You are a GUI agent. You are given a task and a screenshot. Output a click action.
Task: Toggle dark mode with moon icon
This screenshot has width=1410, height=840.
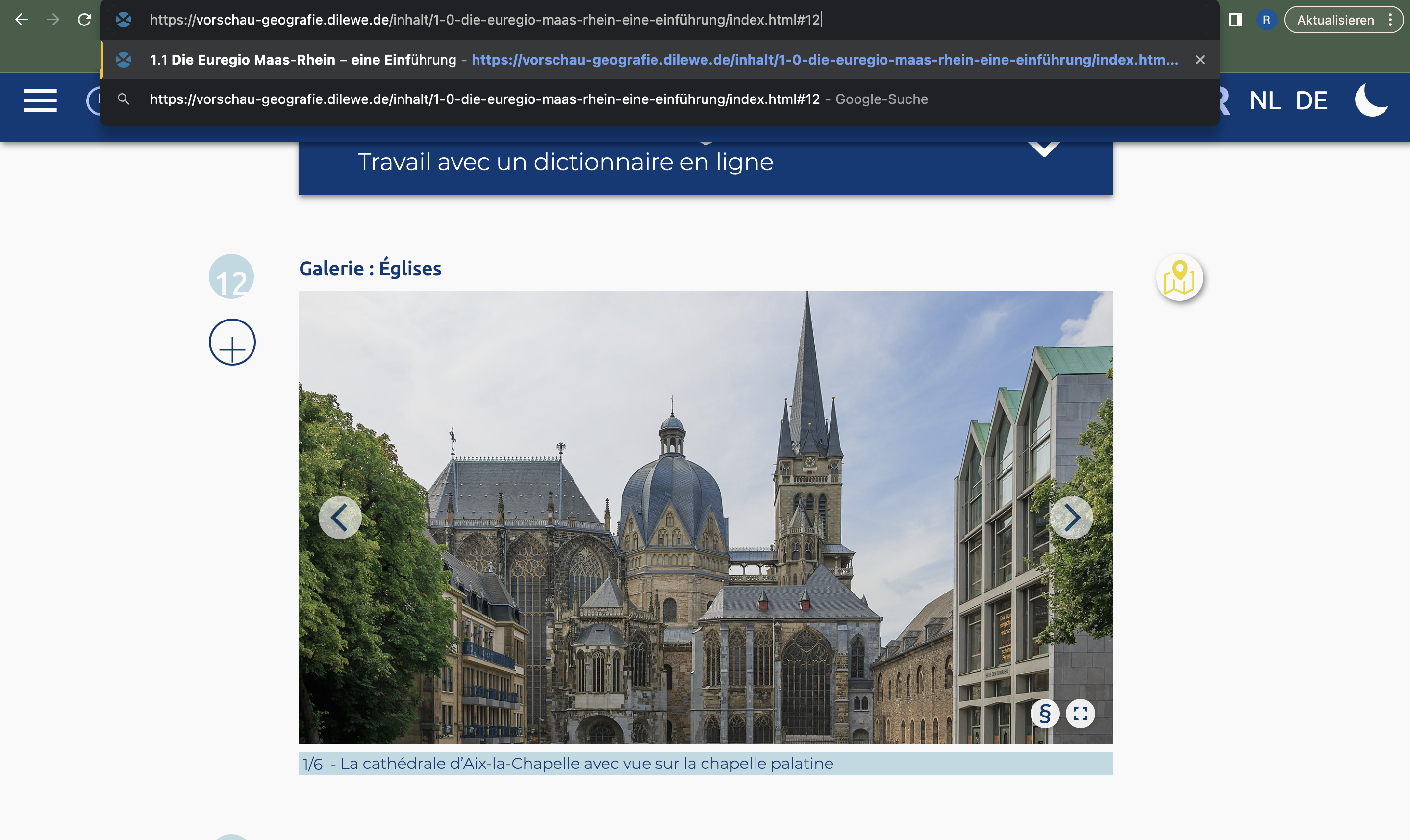1371,100
